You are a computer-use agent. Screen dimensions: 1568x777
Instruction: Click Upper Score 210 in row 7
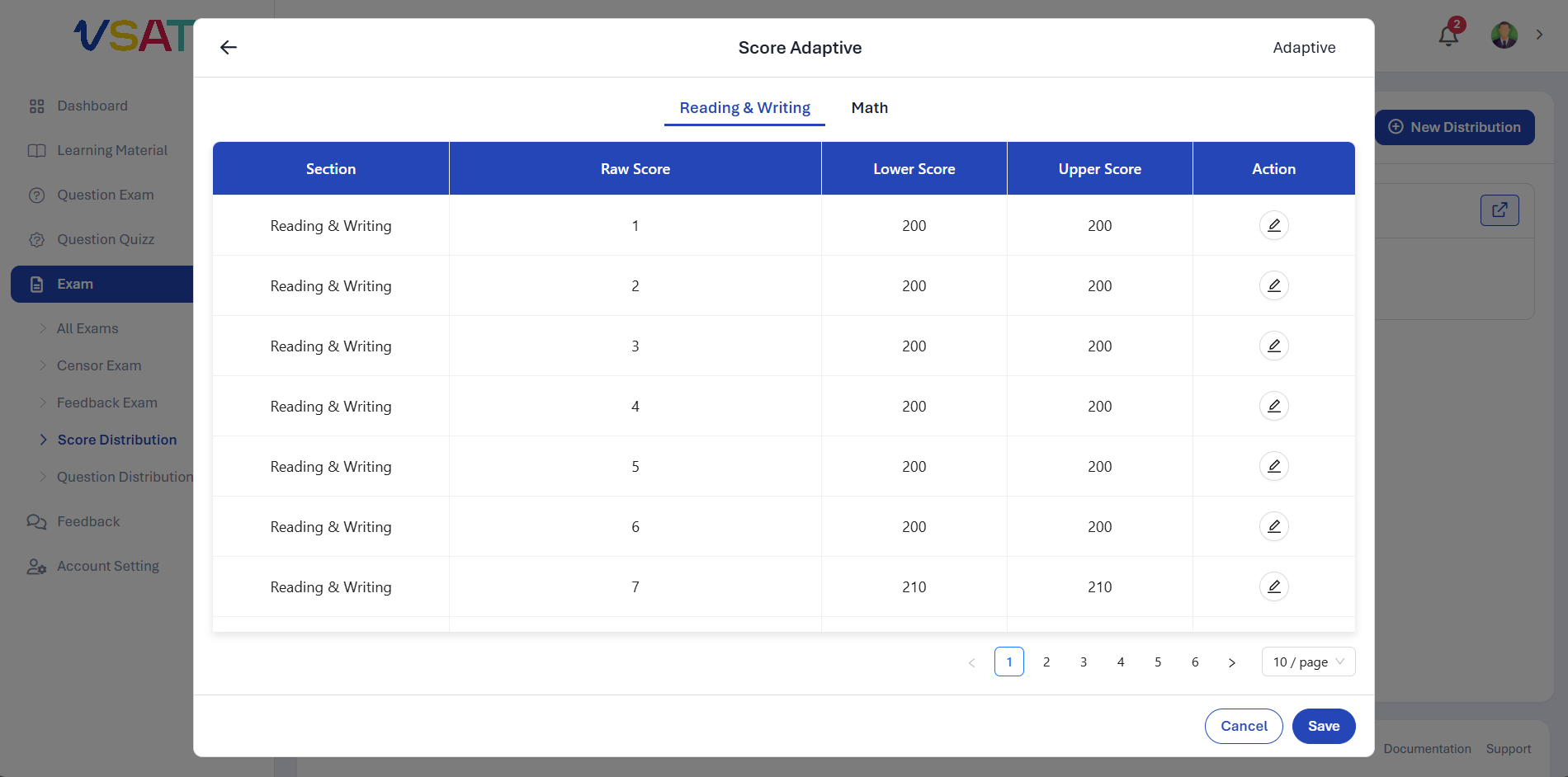[1100, 587]
